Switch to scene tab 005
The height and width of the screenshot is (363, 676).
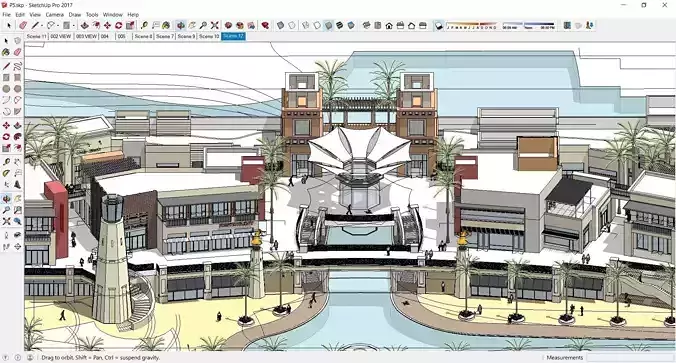coord(122,36)
